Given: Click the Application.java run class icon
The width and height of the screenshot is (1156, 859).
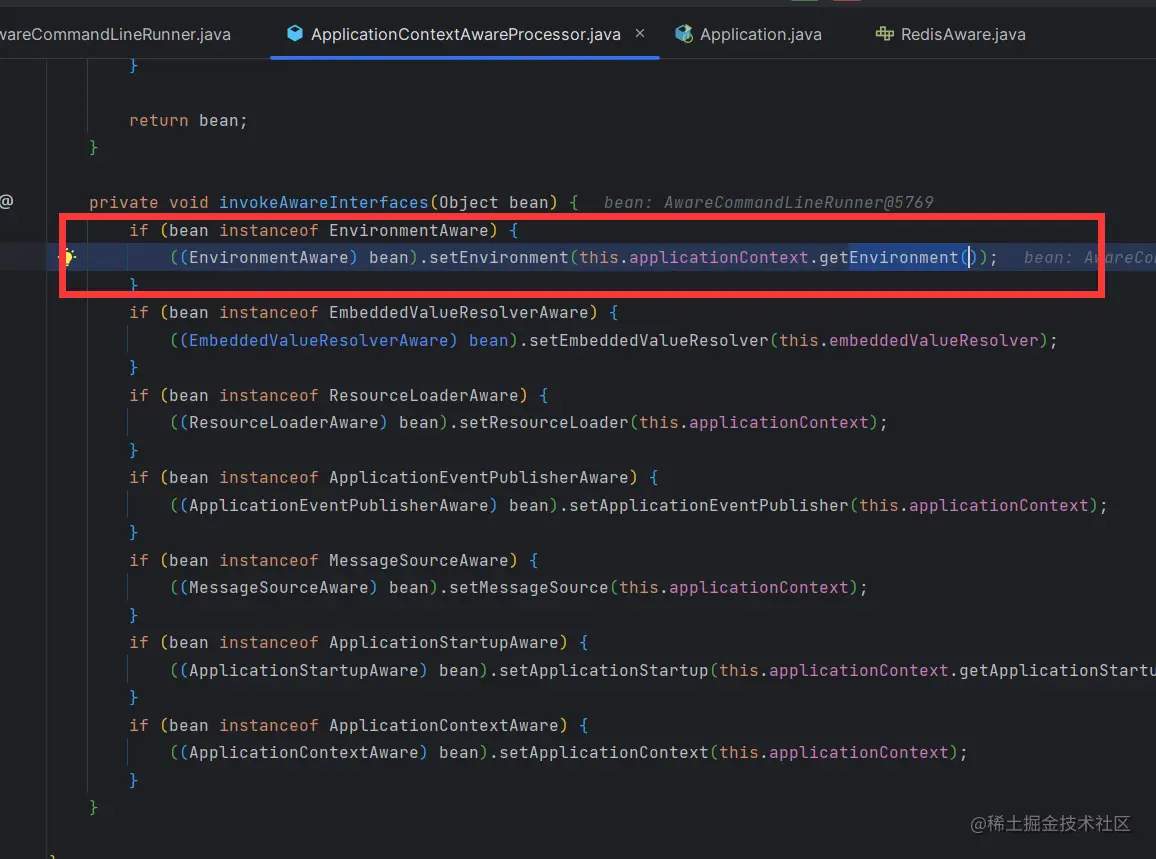Looking at the screenshot, I should pos(683,33).
